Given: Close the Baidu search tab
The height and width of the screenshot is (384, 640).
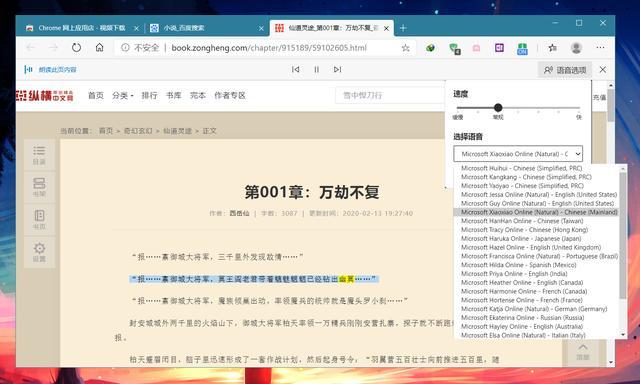Looking at the screenshot, I should point(261,28).
